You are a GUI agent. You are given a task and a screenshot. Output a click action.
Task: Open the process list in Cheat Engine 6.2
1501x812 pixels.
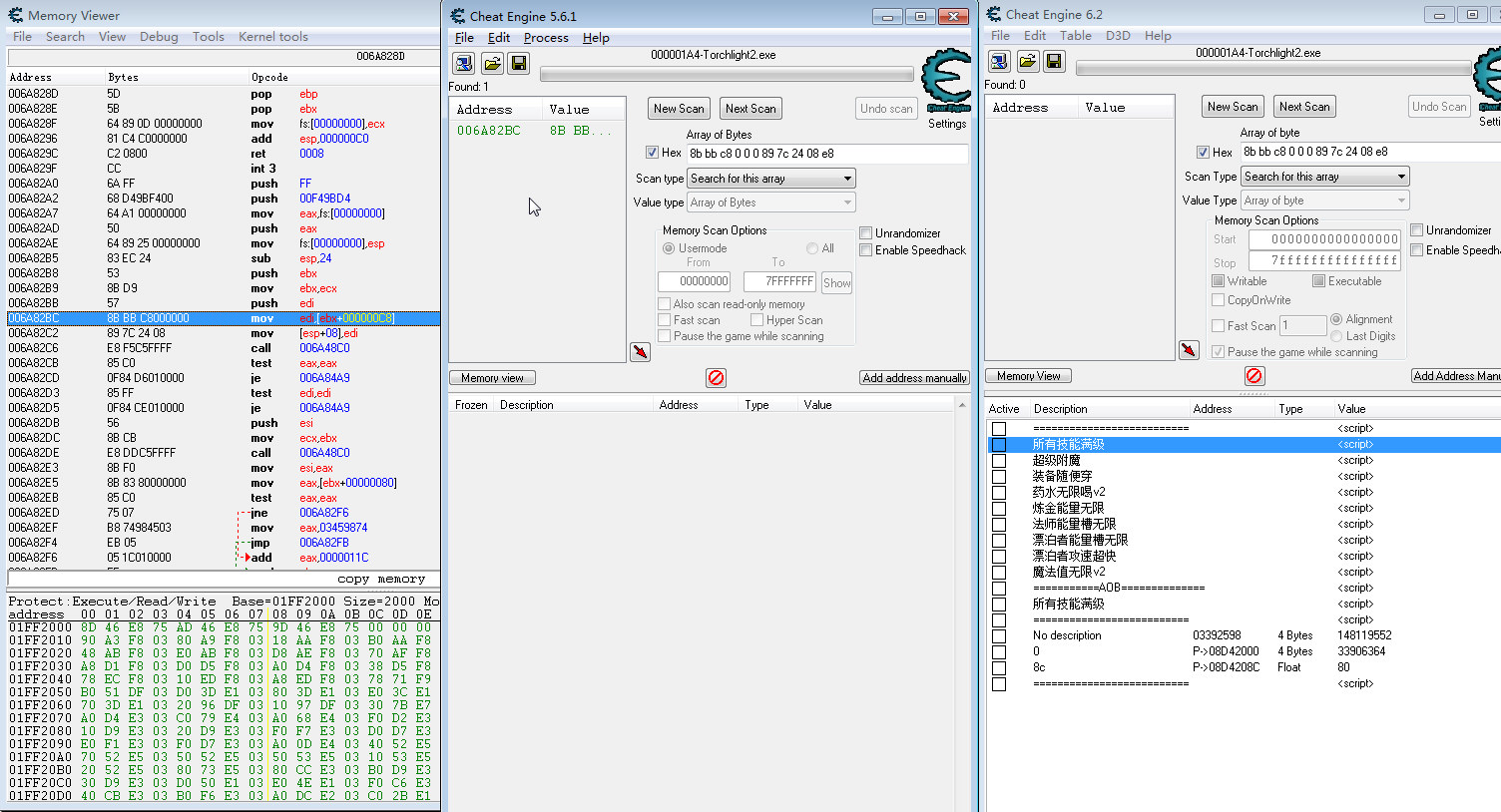[x=999, y=61]
